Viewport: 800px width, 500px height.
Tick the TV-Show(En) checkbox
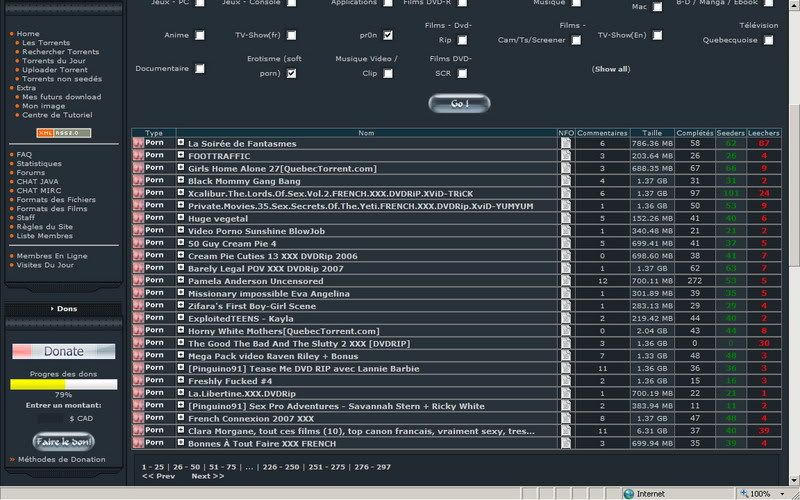pos(658,35)
